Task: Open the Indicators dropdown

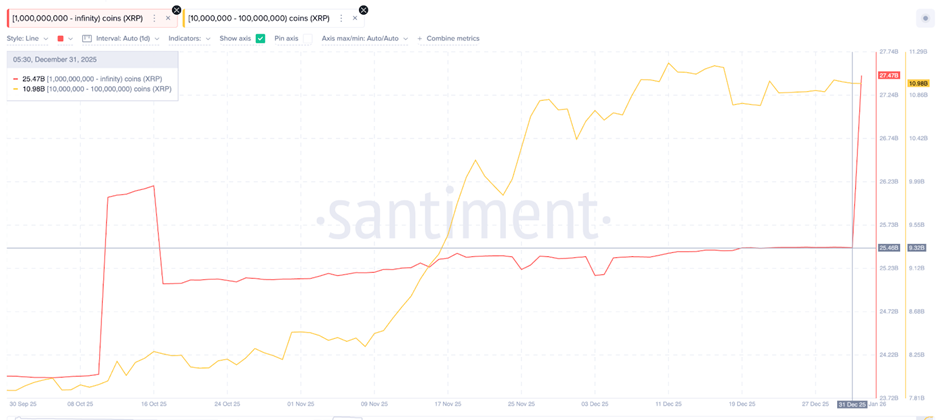Action: [189, 38]
